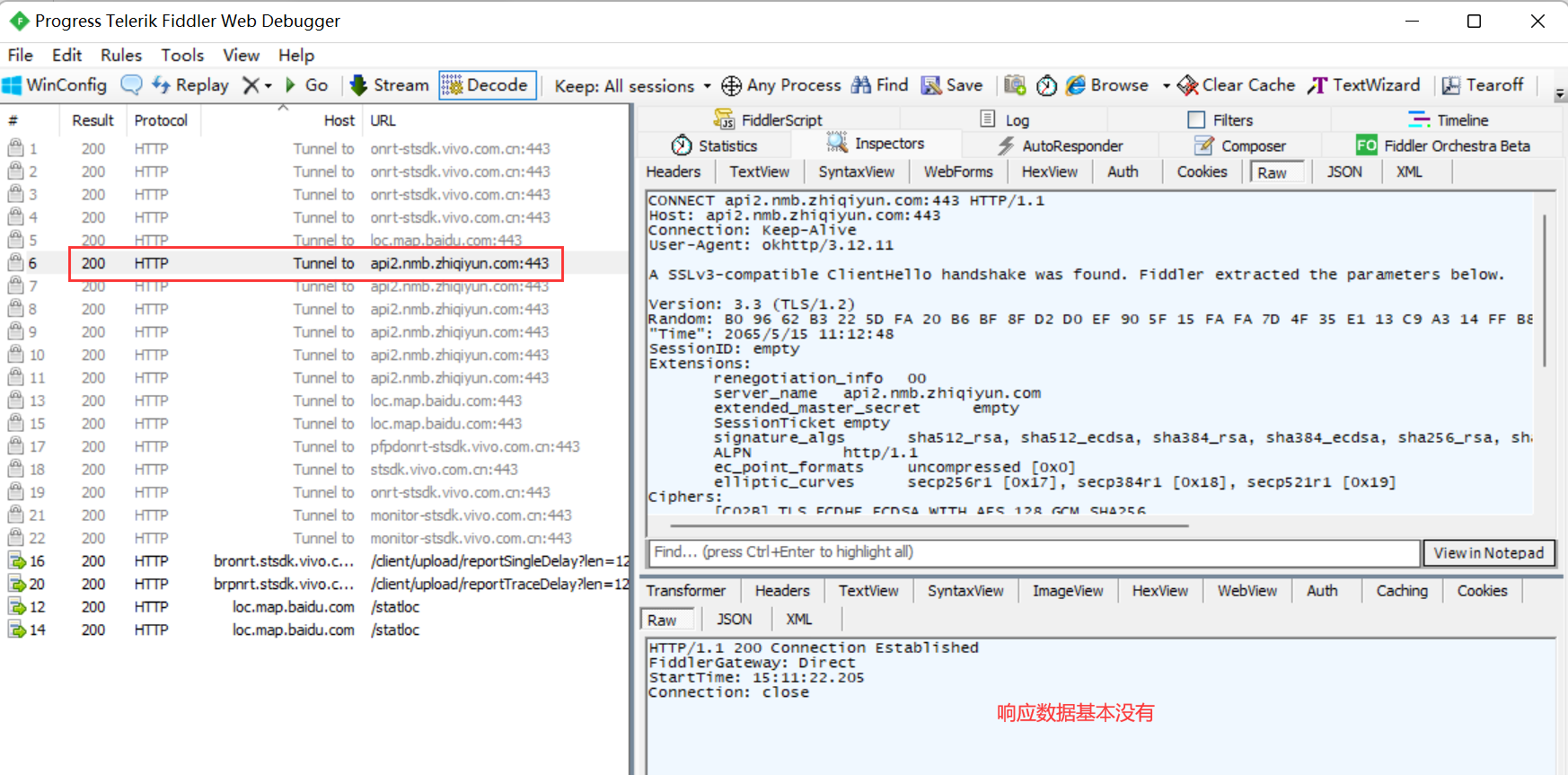This screenshot has width=1568, height=775.
Task: Expand the Browse dropdown arrow
Action: pyautogui.click(x=1166, y=86)
